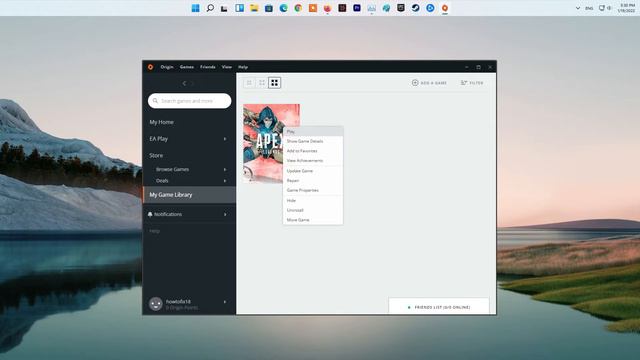Select Play in the context menu
The image size is (640, 360).
pos(313,131)
